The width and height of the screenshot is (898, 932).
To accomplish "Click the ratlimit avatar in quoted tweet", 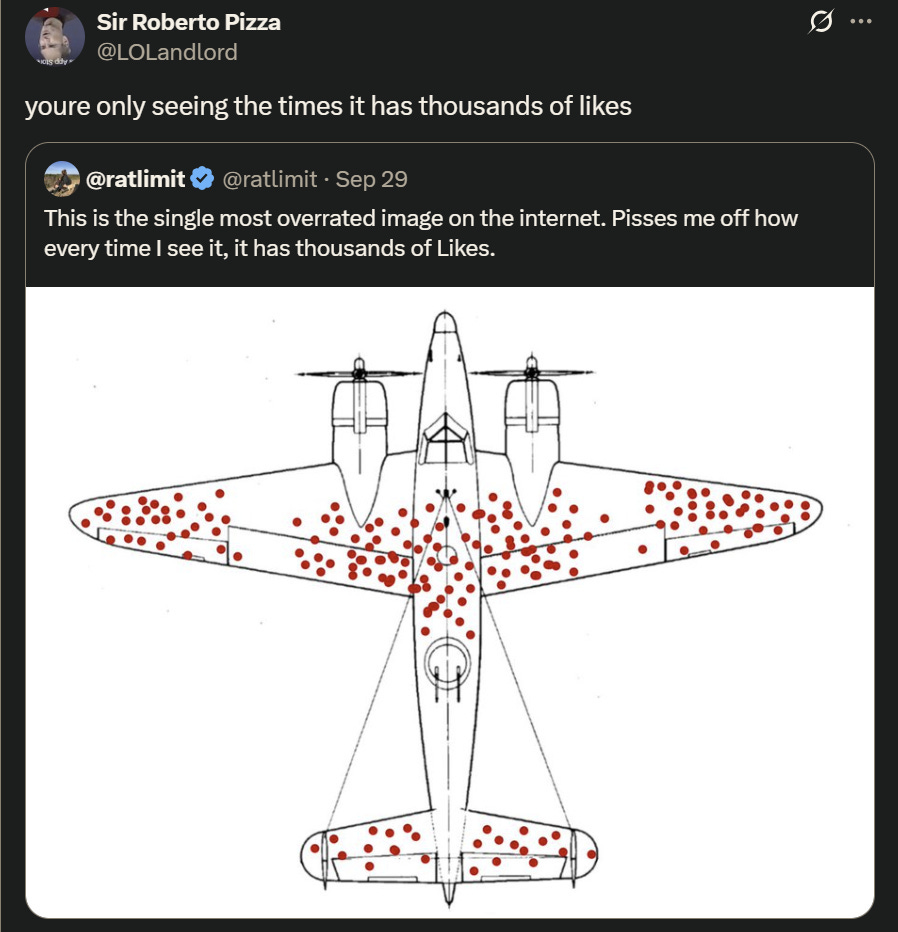I will coord(62,179).
